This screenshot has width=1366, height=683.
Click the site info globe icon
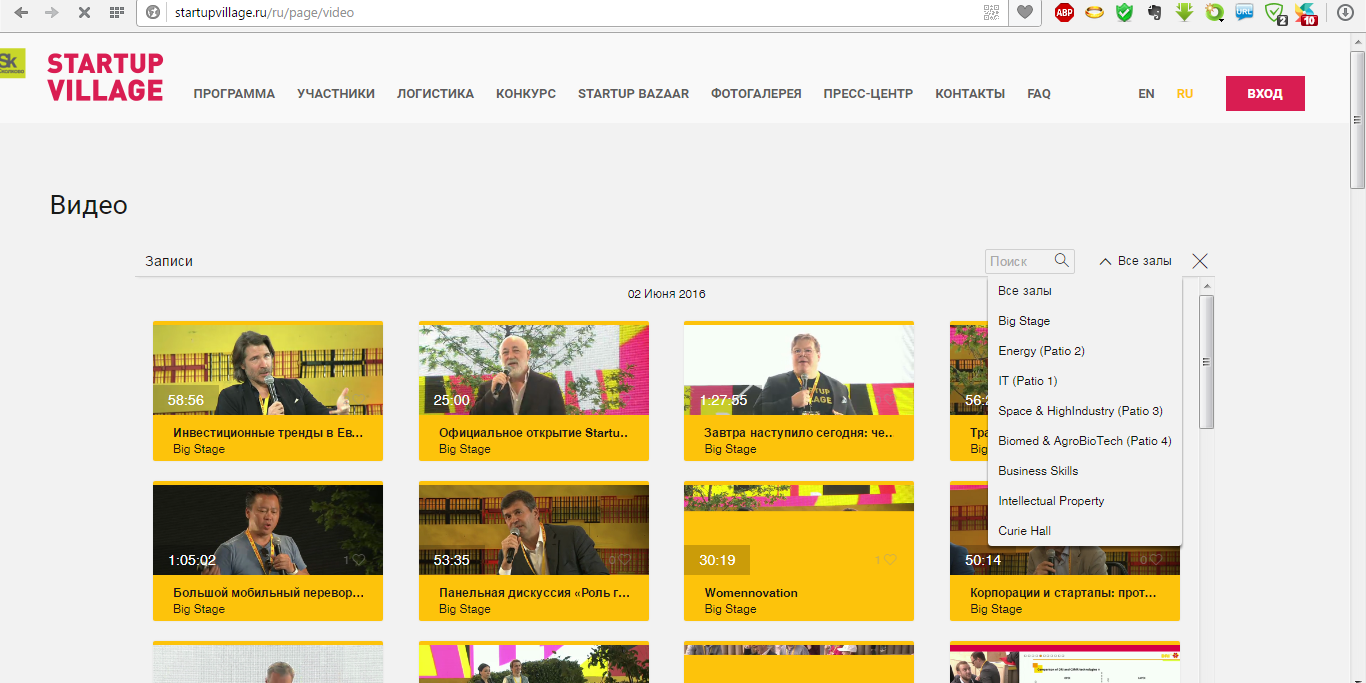[x=153, y=13]
